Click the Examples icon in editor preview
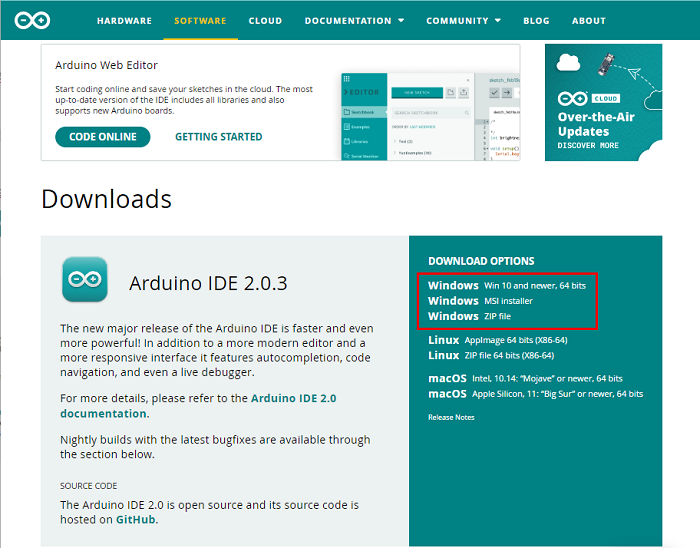Screen dimensions: 700x548 coord(347,128)
